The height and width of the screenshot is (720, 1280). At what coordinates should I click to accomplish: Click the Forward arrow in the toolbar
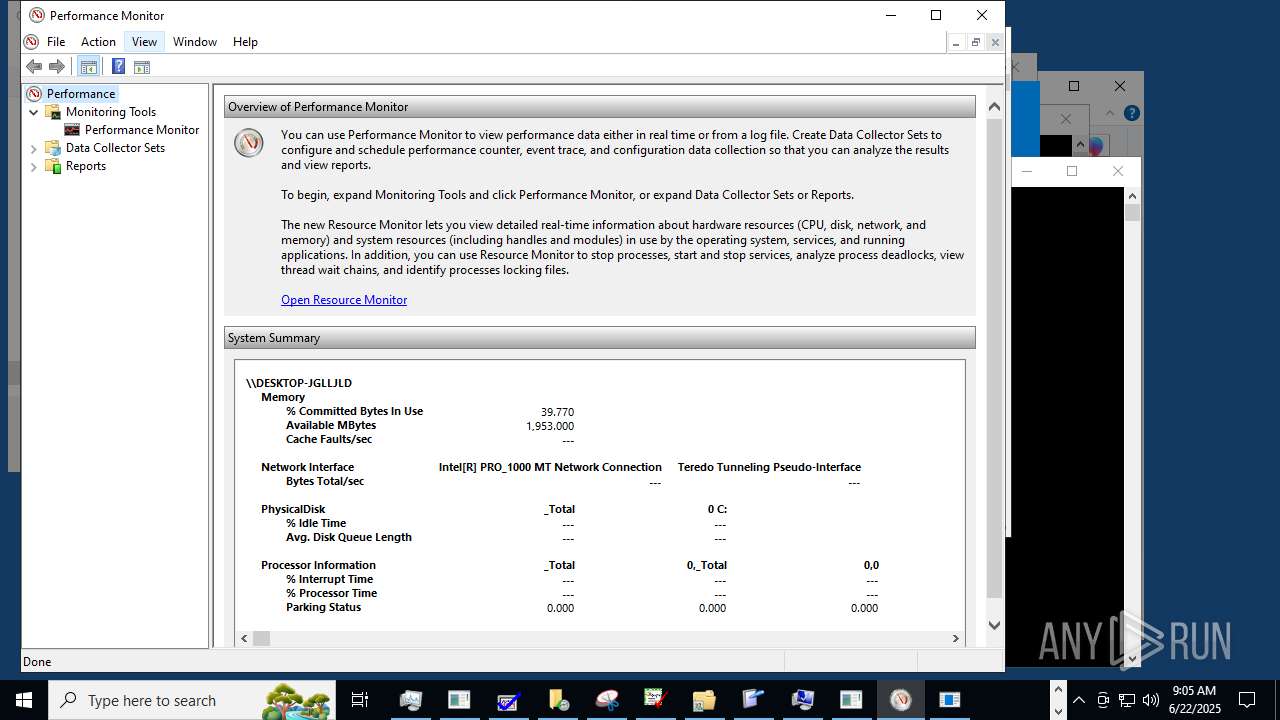57,67
